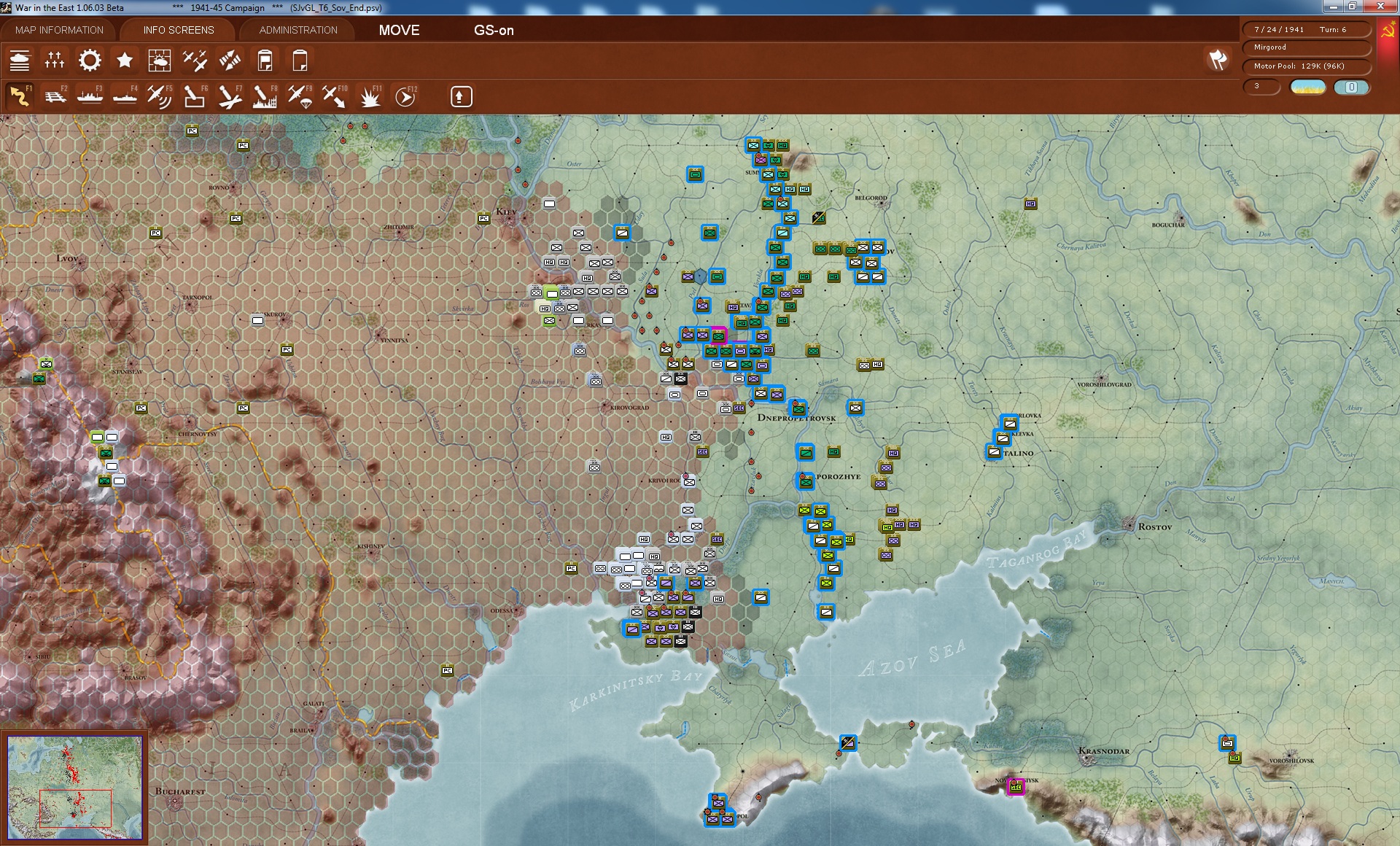Click the Mirgorod location field
Screen dimensions: 1400x846
point(1306,47)
